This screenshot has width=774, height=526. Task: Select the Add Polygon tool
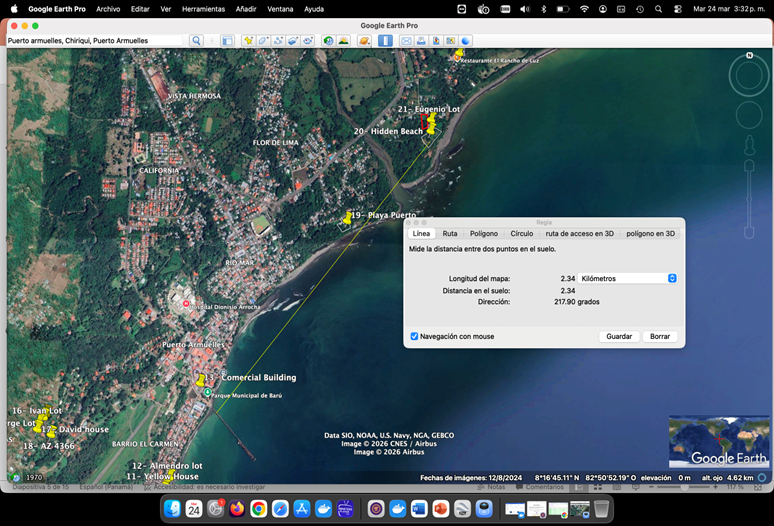point(263,40)
